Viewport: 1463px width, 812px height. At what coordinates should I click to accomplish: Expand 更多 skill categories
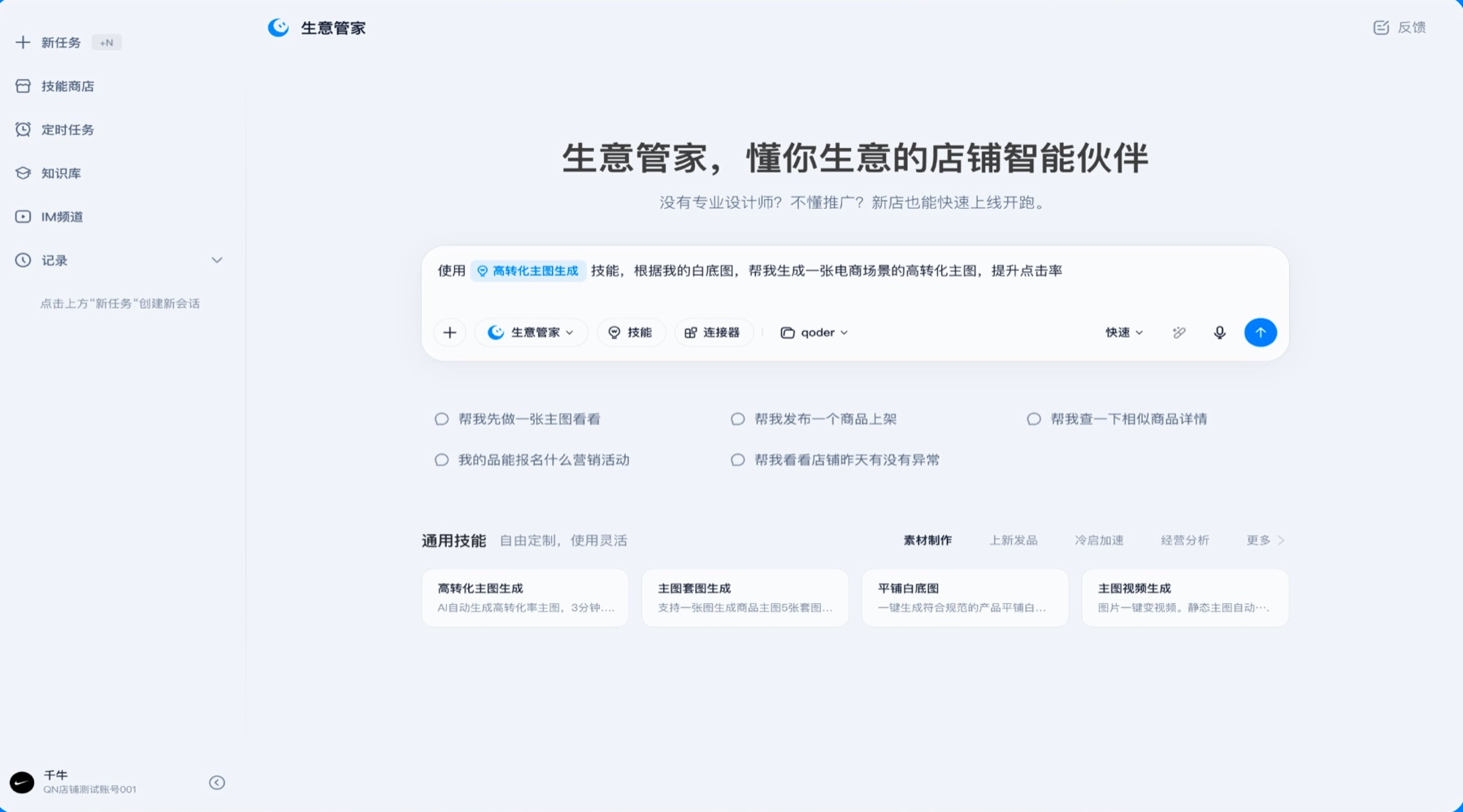pyautogui.click(x=1265, y=541)
